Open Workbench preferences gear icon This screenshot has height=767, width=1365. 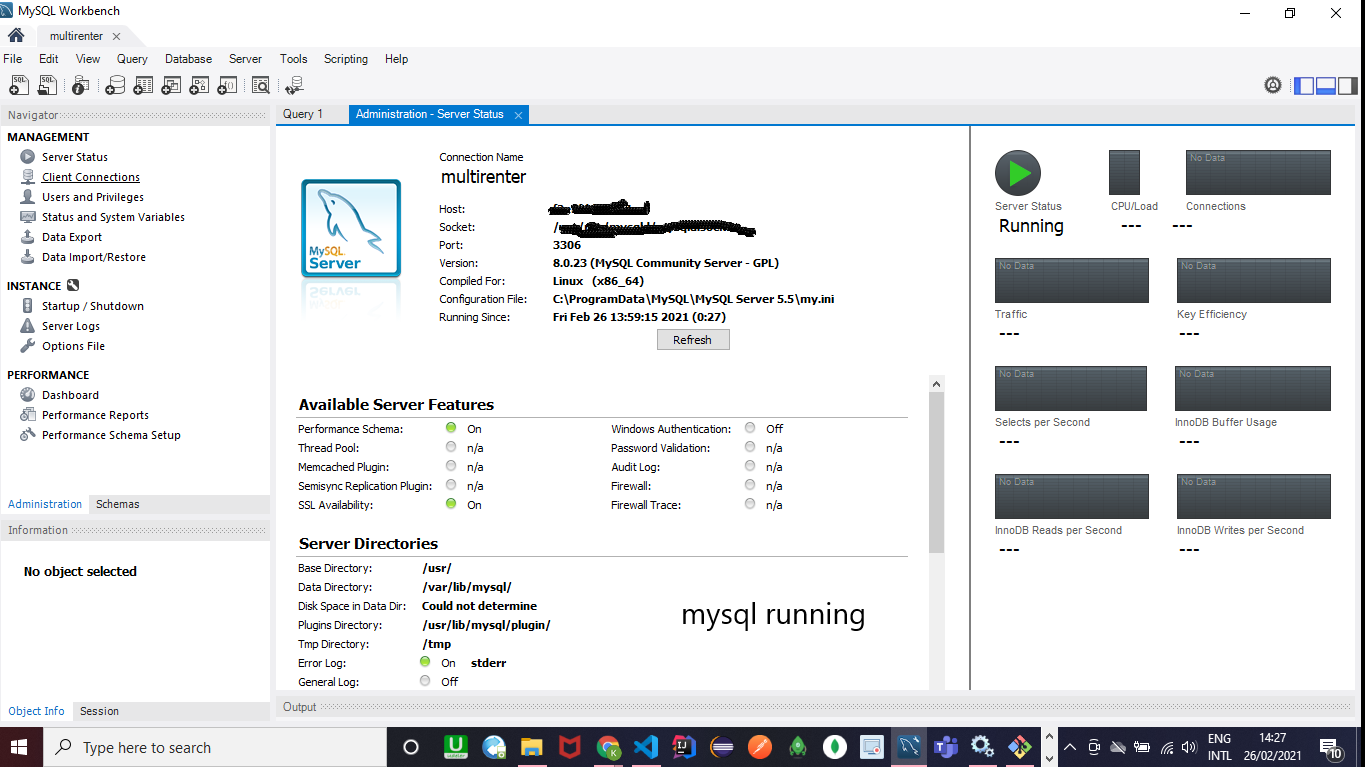1273,85
